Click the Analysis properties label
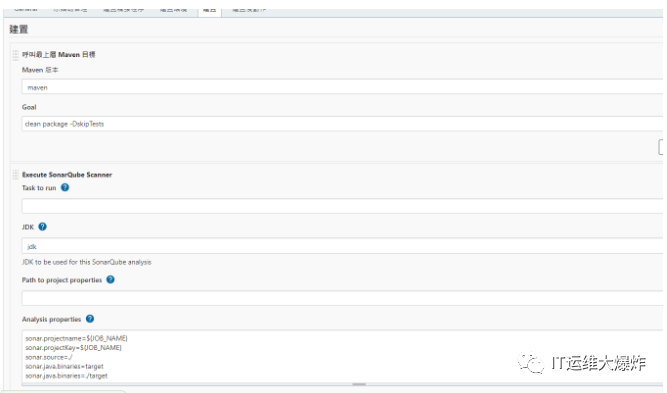 pos(51,319)
